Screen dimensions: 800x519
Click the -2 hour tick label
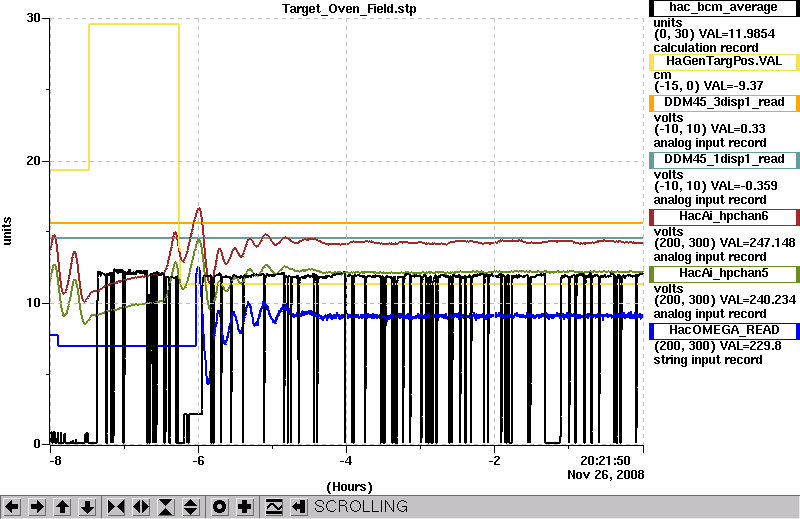(494, 461)
